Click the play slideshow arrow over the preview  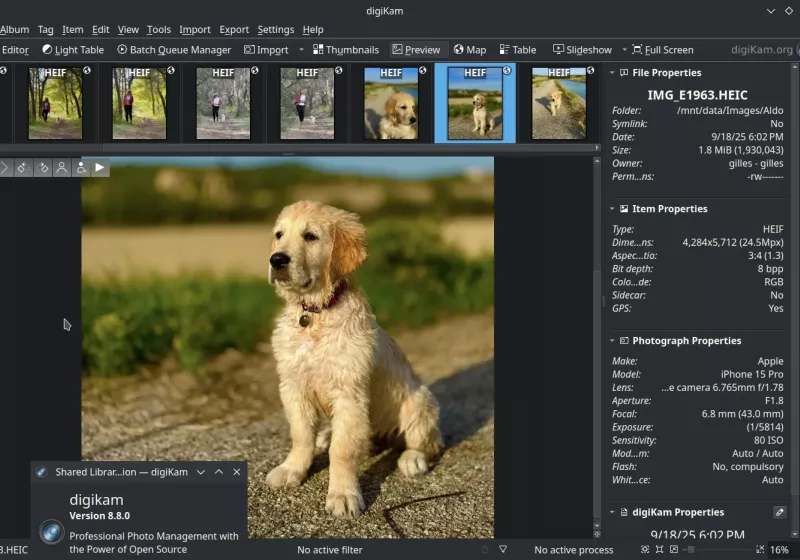point(100,168)
